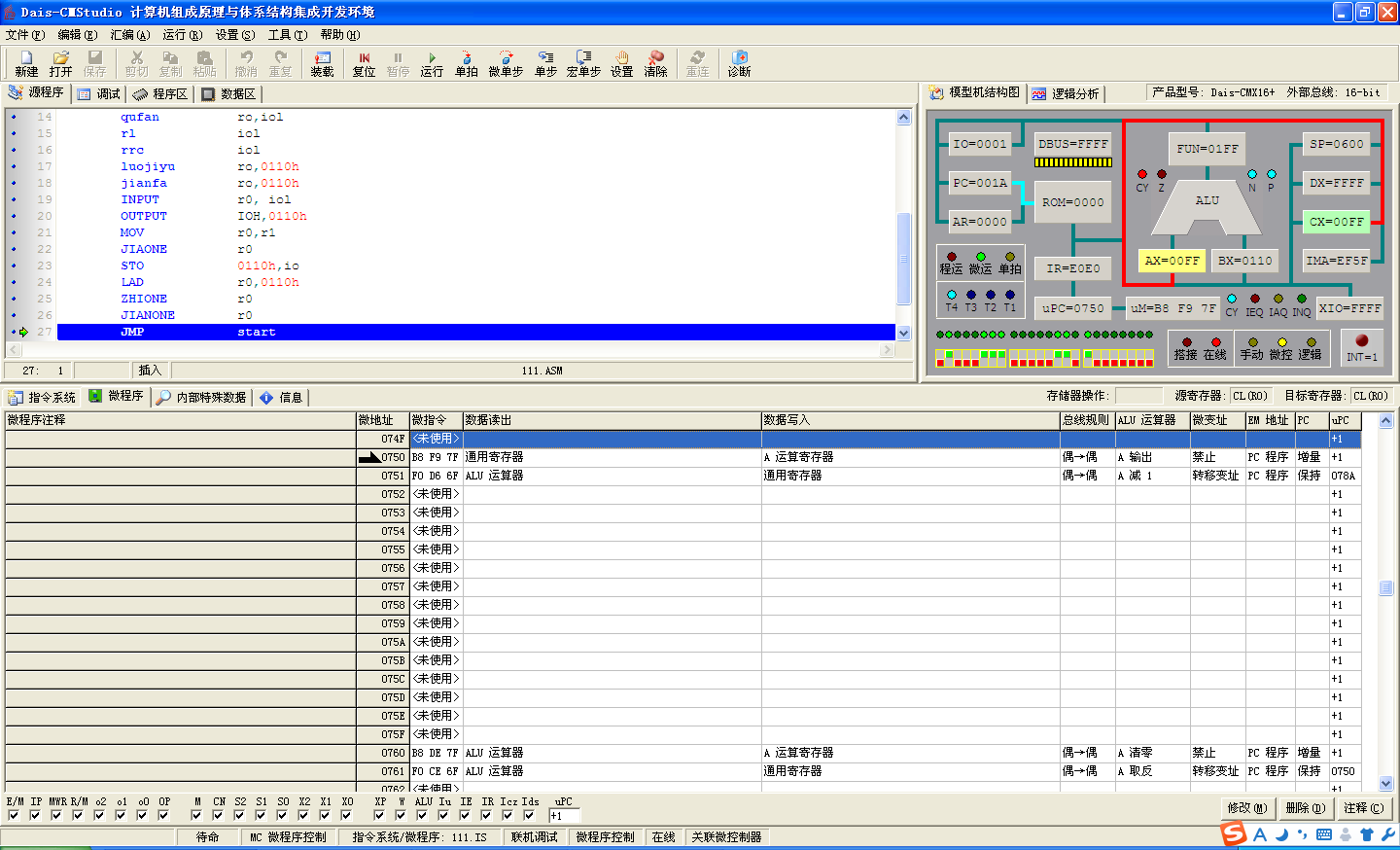Image resolution: width=1400 pixels, height=850 pixels.
Task: Click the 微单步 micro-step toolbar icon
Action: click(506, 64)
